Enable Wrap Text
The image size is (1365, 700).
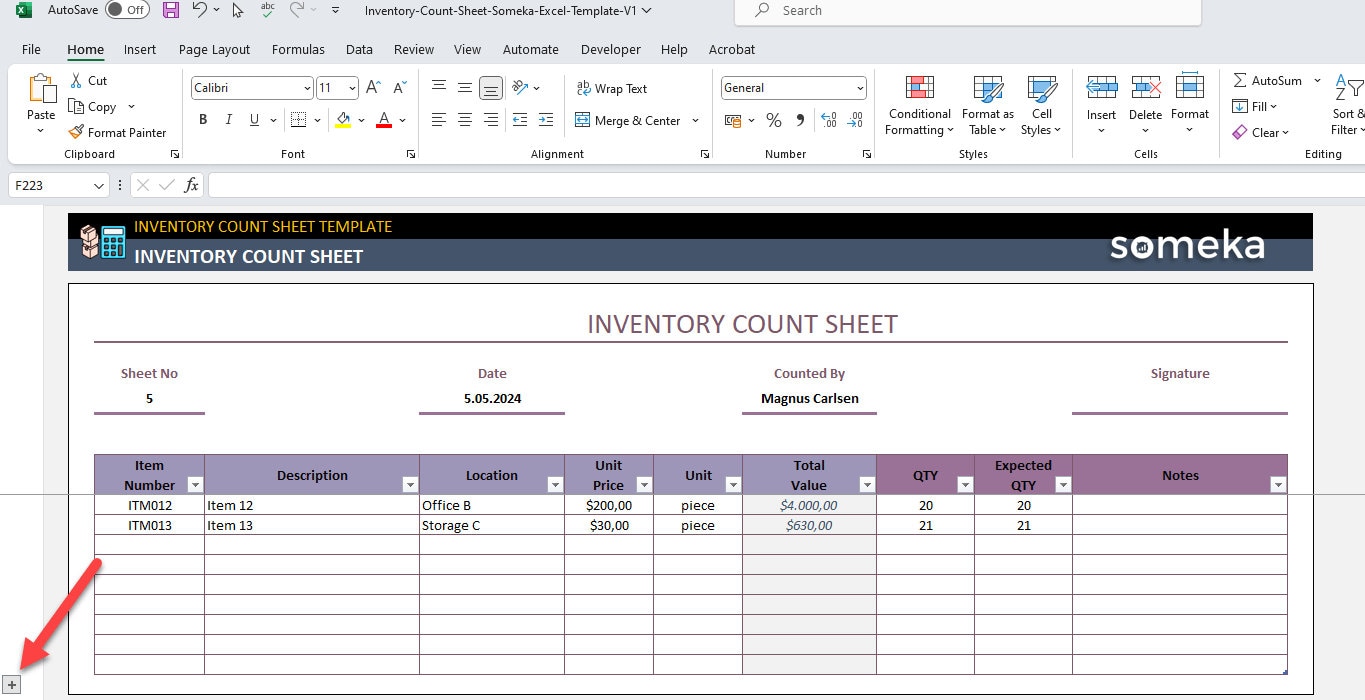pyautogui.click(x=612, y=88)
